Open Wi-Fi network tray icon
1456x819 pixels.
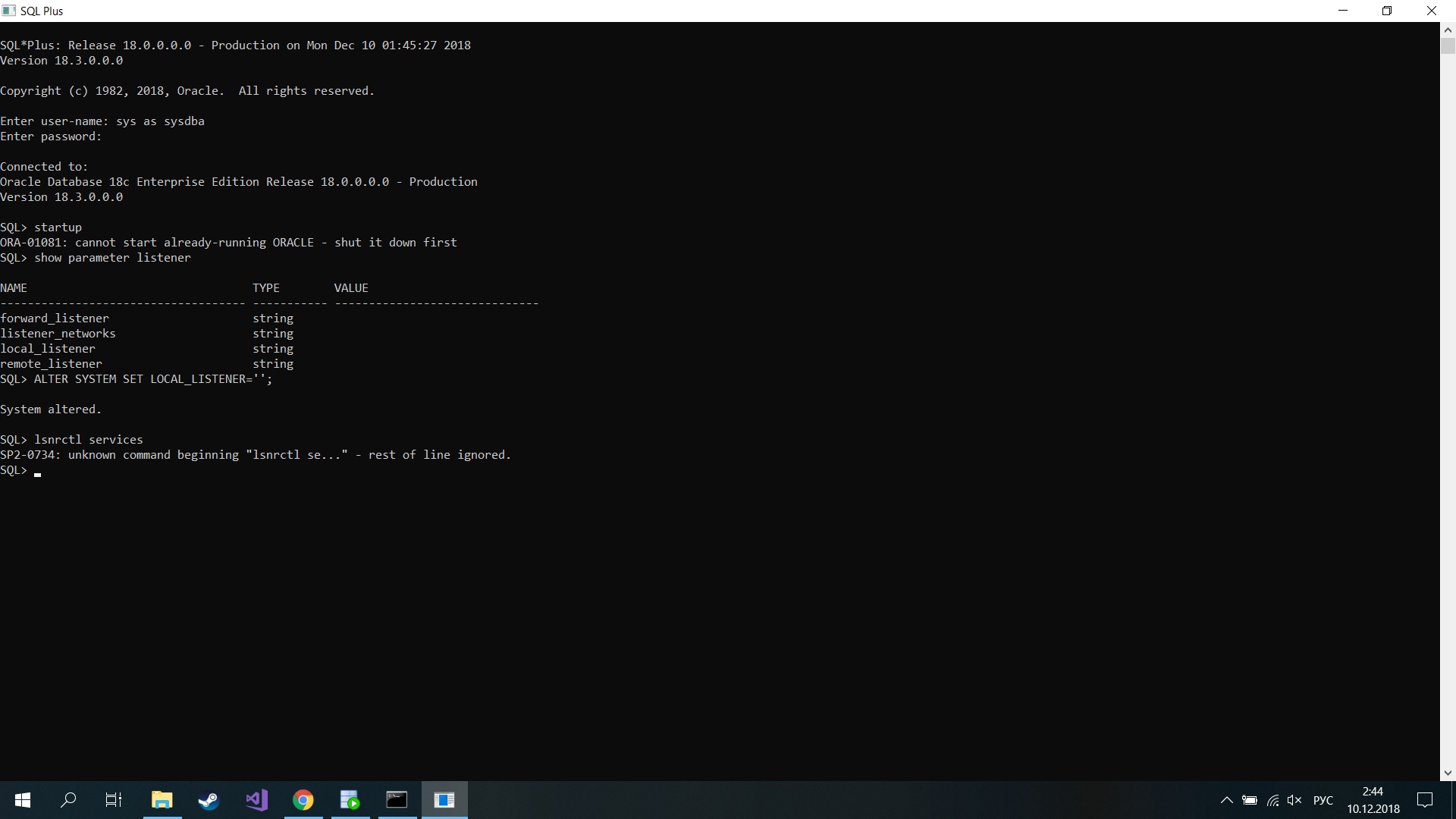[1272, 800]
